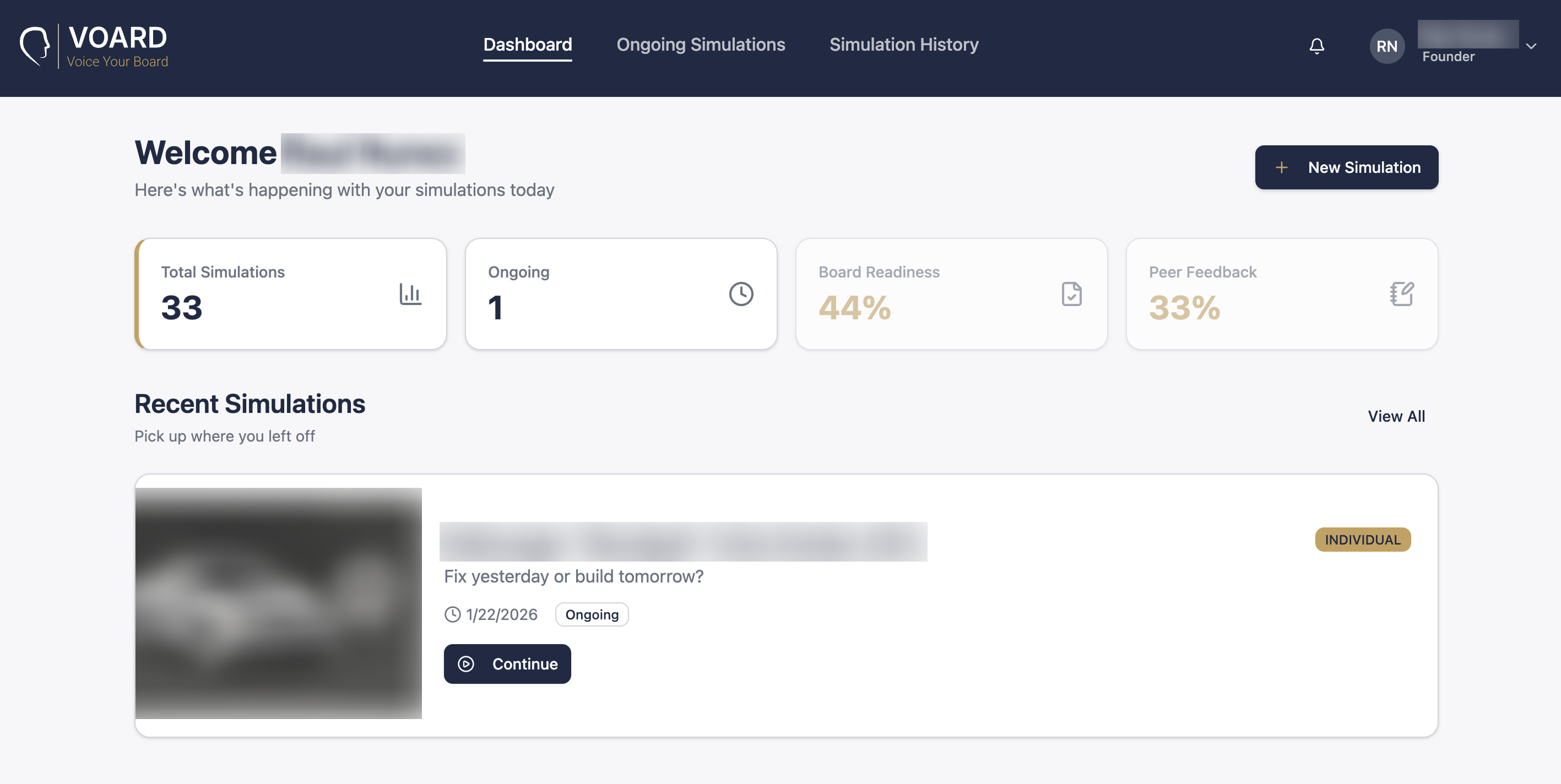Open the RN profile avatar

click(x=1387, y=46)
